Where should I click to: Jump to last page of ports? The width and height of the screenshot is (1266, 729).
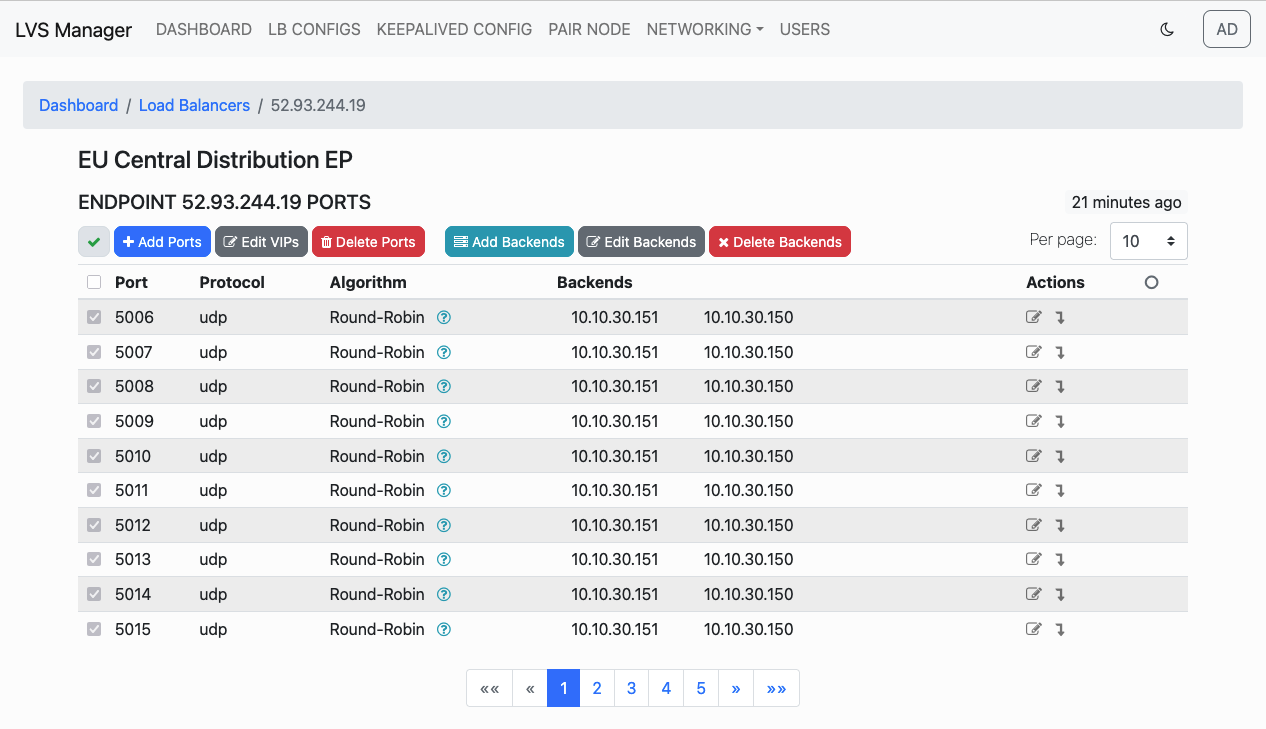click(776, 688)
